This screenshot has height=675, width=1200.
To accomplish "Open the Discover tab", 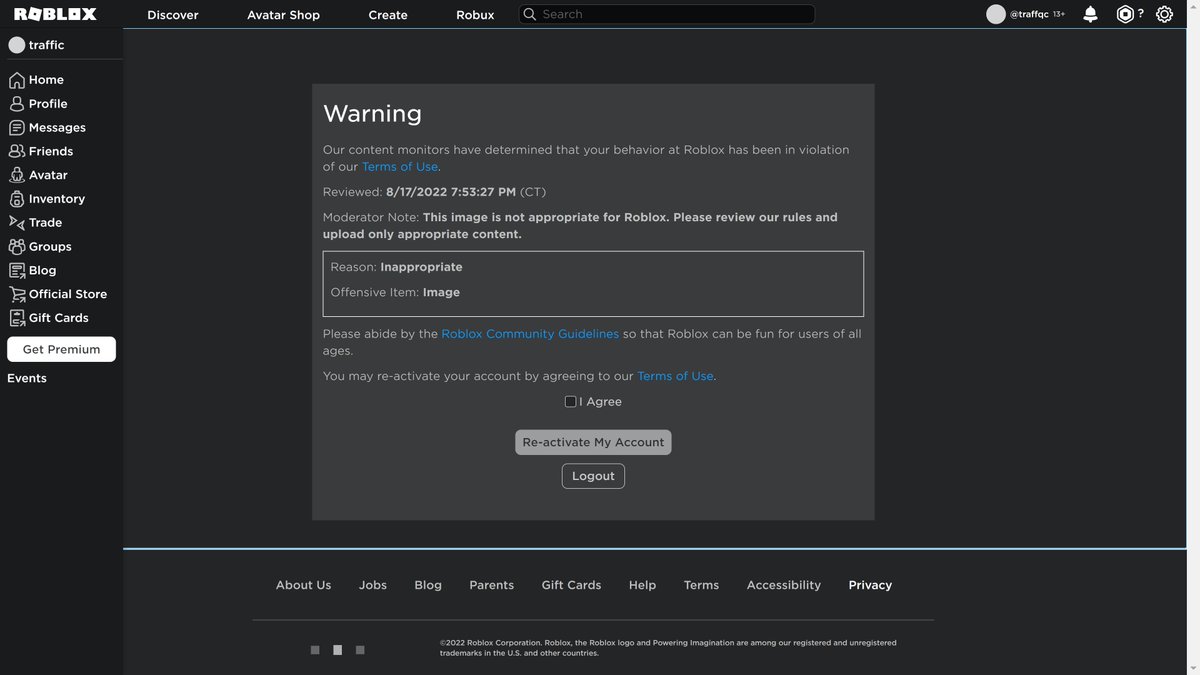I will (173, 15).
